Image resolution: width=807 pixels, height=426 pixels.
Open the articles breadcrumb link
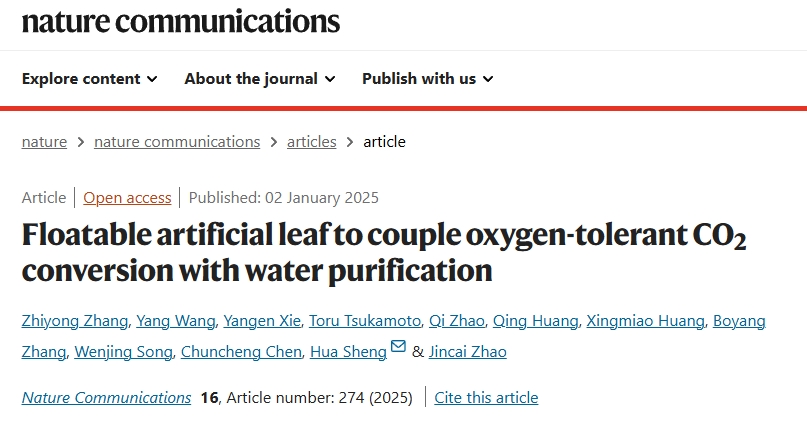(x=311, y=141)
